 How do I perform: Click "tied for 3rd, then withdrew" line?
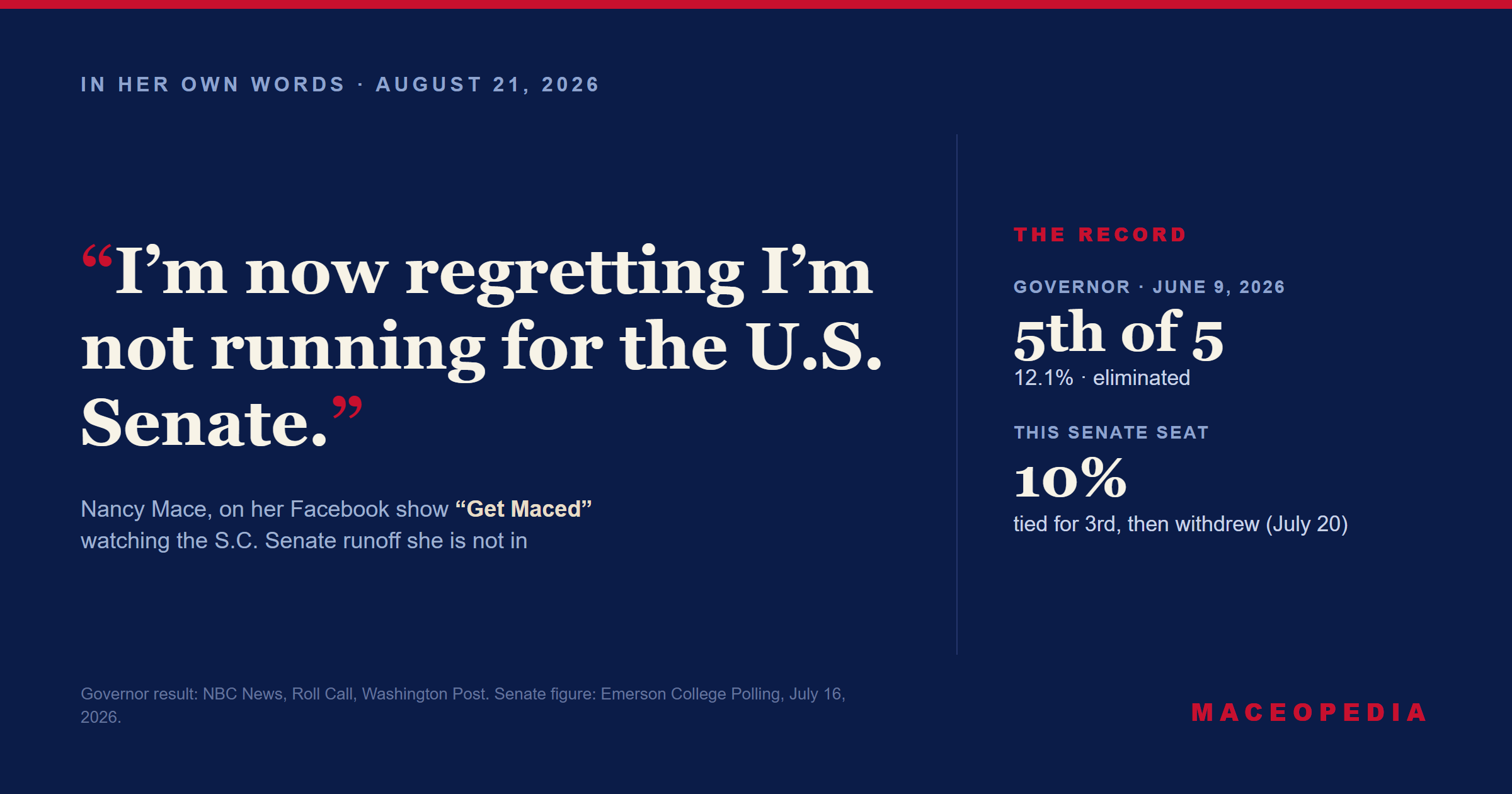pos(1137,524)
